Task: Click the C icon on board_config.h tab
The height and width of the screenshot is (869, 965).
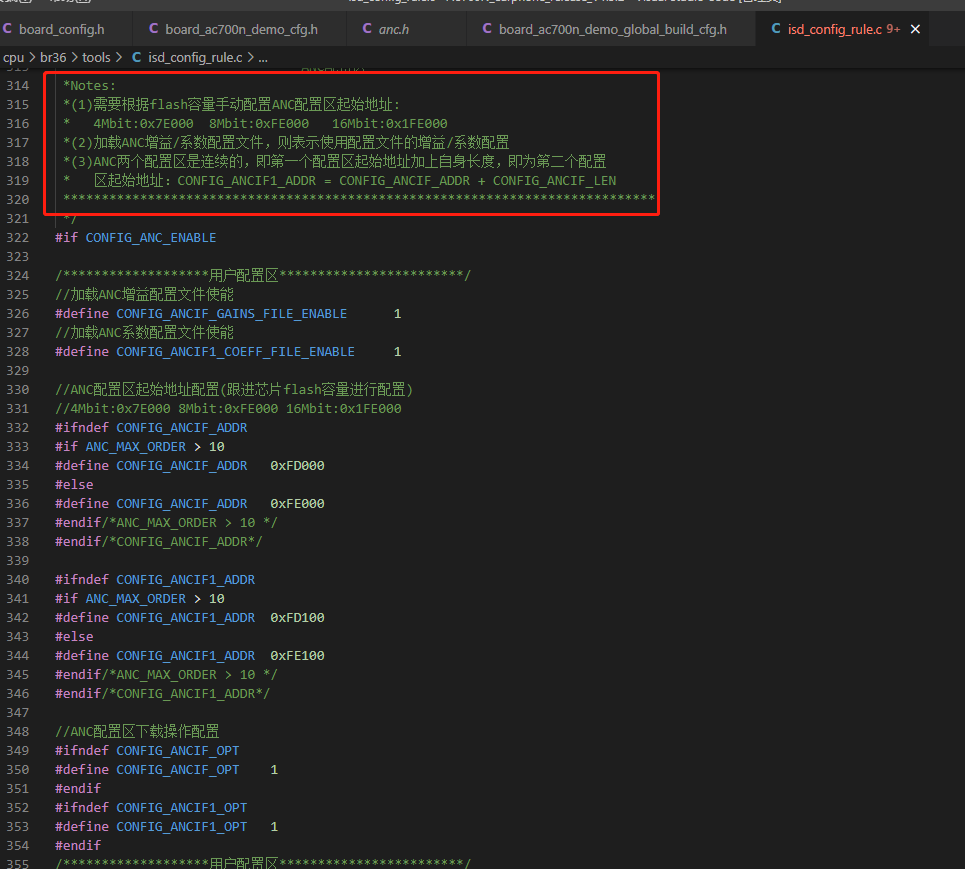Action: coord(7,29)
